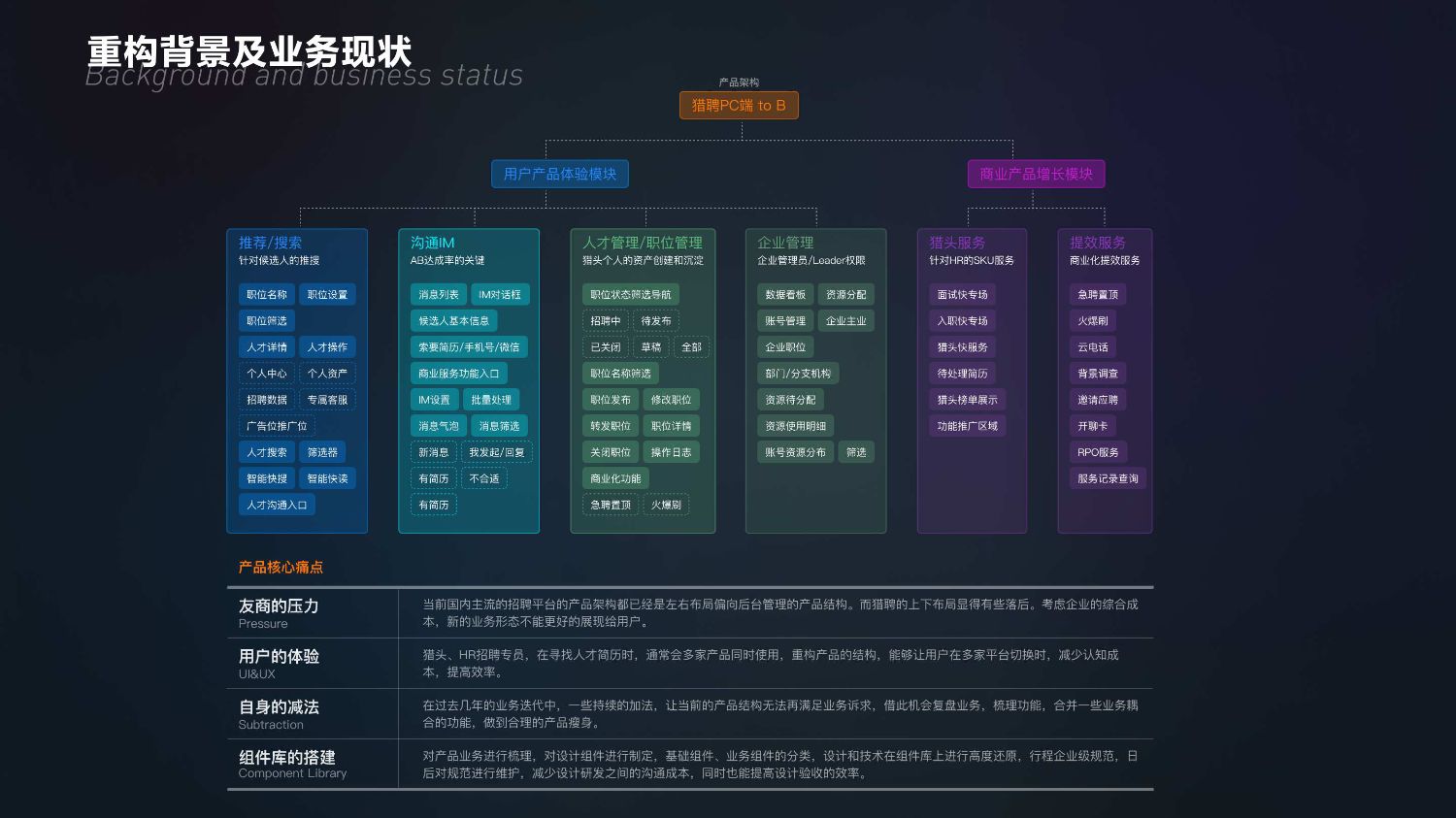
Task: Click the 草稿 status tag
Action: 651,347
